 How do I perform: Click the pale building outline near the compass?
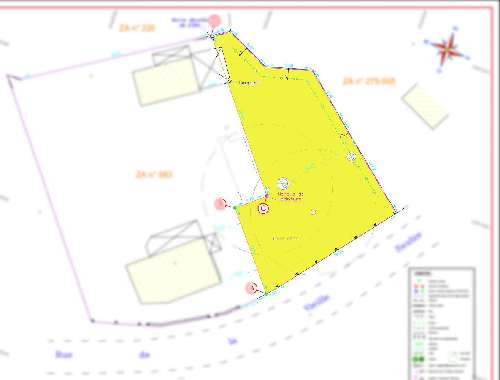click(425, 106)
